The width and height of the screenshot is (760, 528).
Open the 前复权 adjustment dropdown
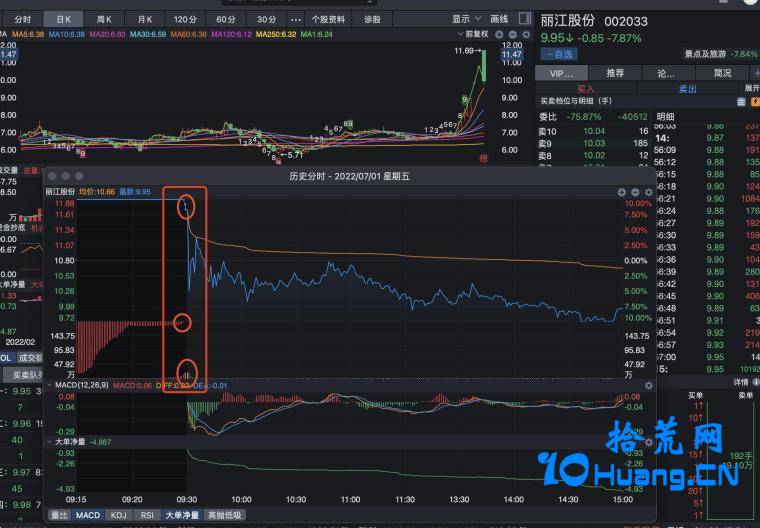click(x=473, y=34)
